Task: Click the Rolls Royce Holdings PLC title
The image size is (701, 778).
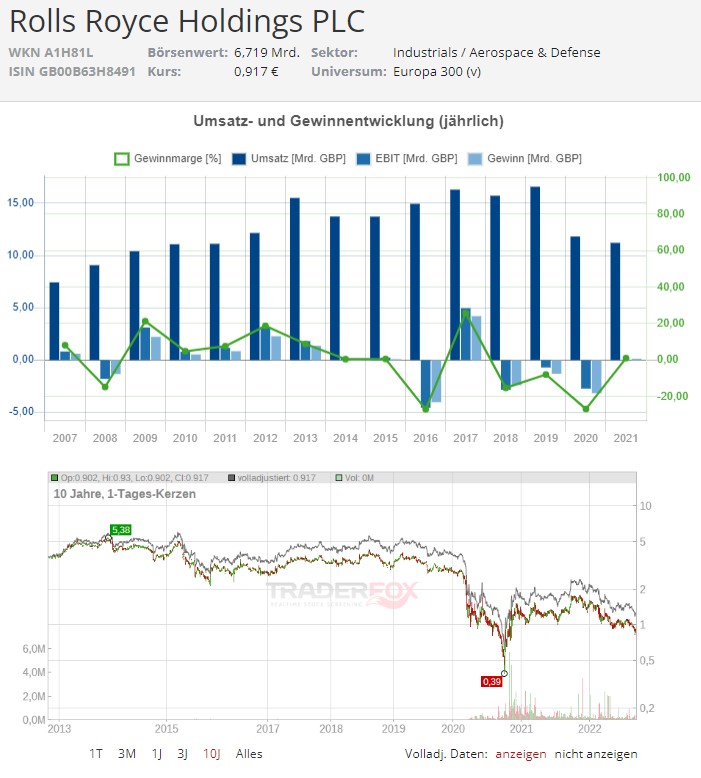Action: (x=187, y=21)
